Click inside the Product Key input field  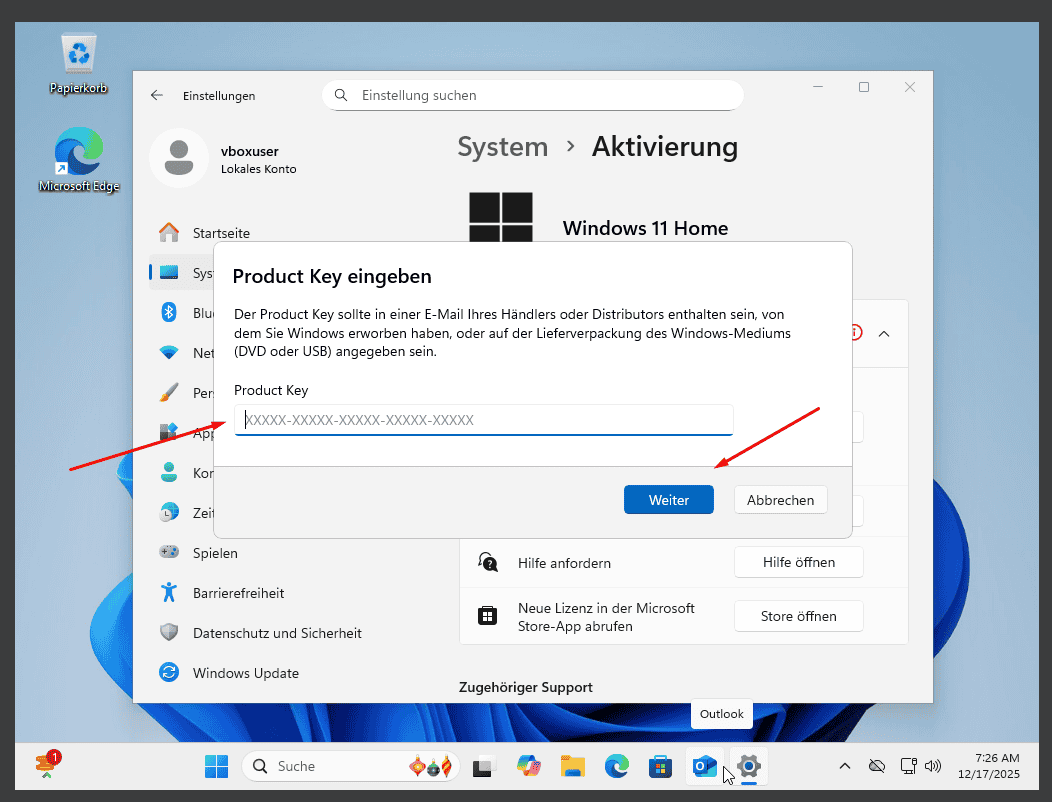tap(483, 419)
